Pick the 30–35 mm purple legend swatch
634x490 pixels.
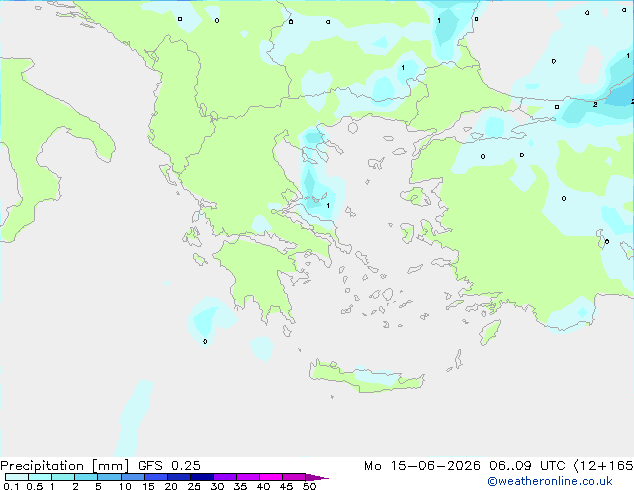pos(224,477)
